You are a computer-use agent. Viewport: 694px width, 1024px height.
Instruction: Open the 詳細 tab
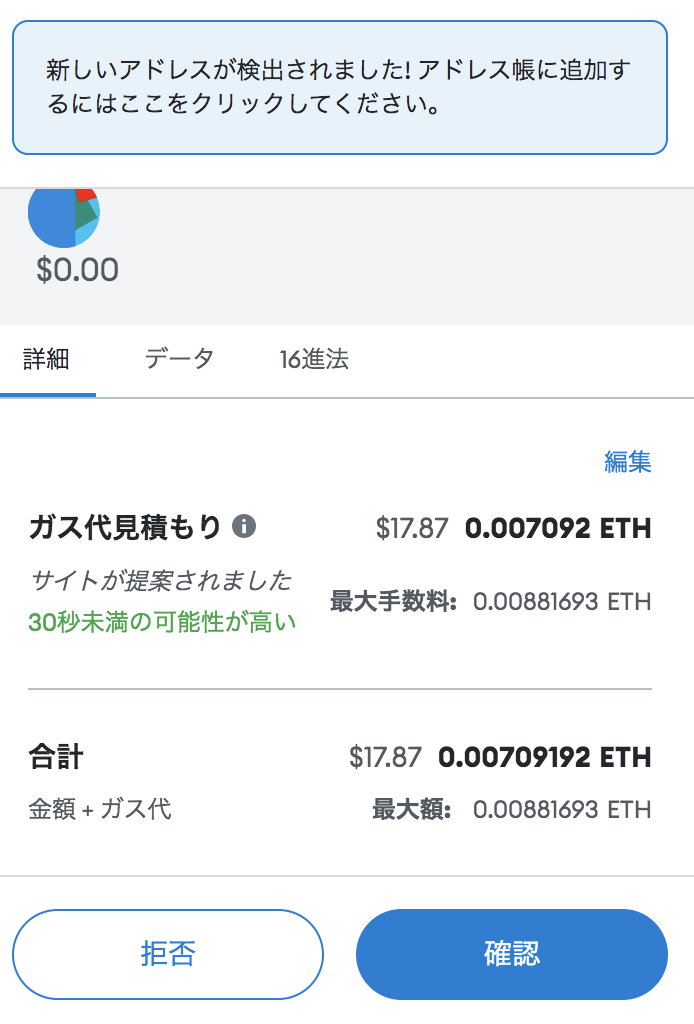tap(48, 360)
